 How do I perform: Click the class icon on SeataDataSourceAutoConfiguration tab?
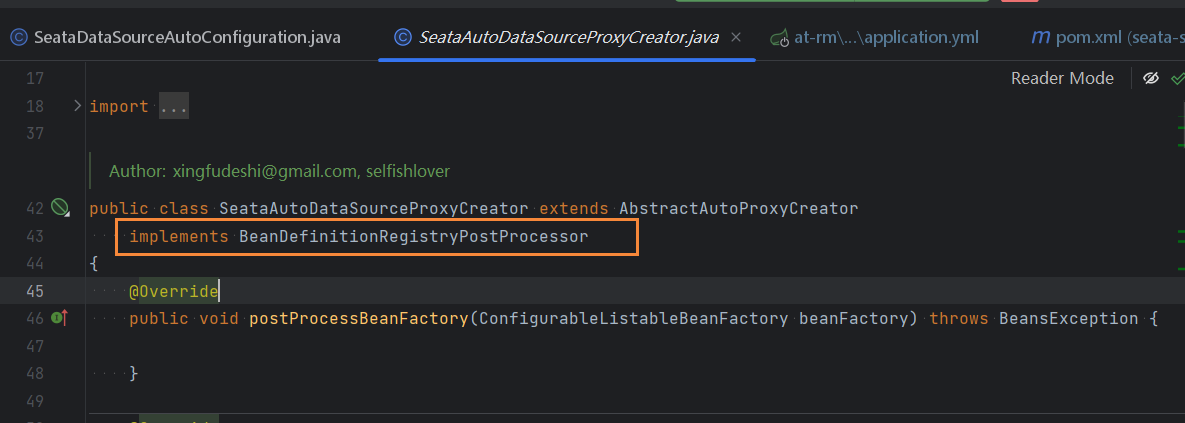pyautogui.click(x=18, y=38)
